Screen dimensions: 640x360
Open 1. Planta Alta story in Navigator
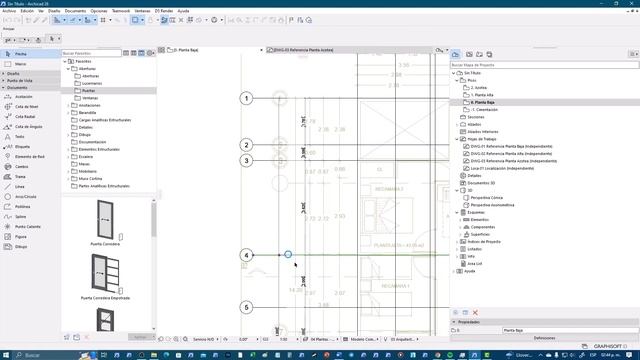(x=482, y=95)
